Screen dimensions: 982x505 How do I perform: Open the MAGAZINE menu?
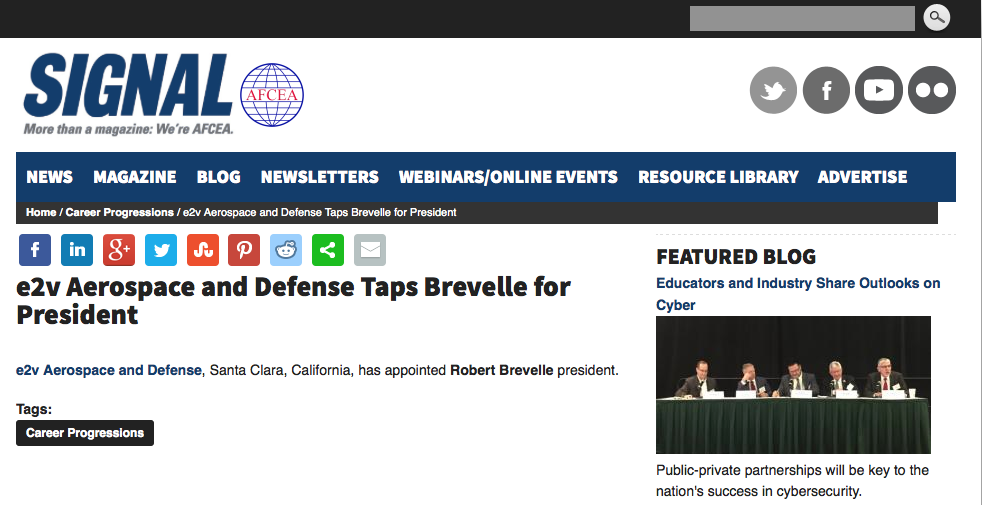[x=135, y=177]
